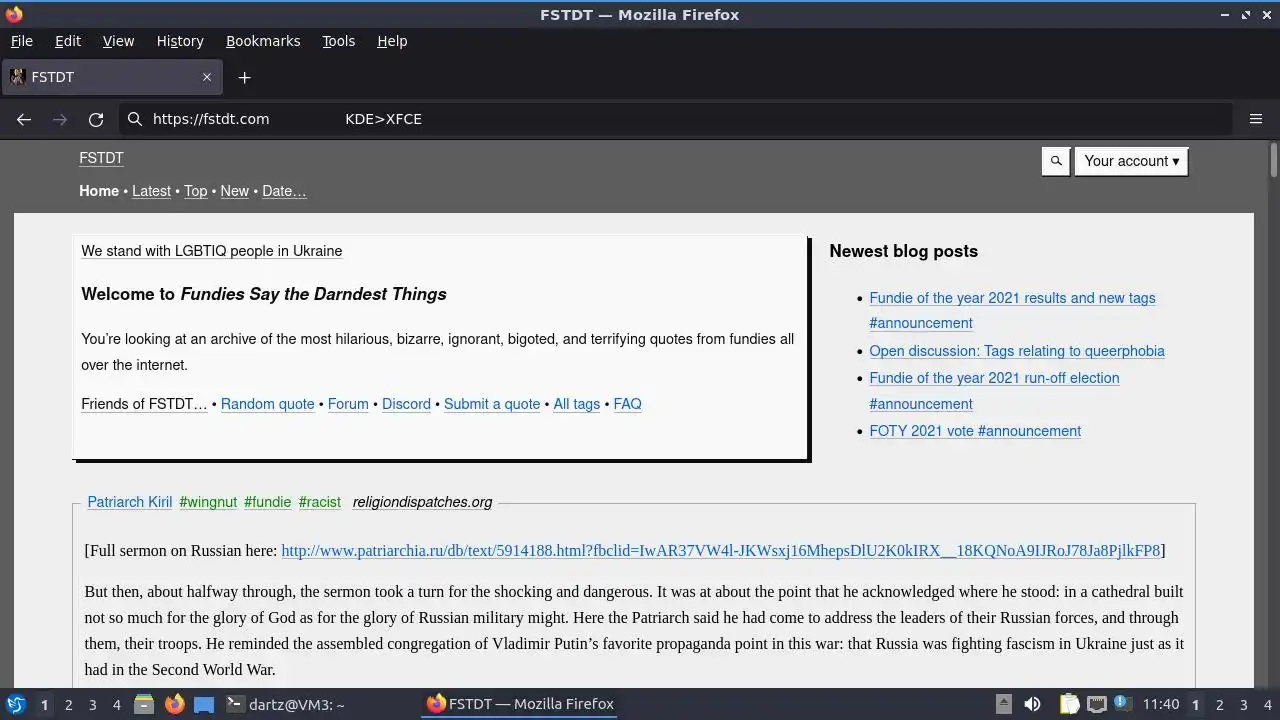The height and width of the screenshot is (720, 1280).
Task: Open the Bookmarks menu
Action: 263,41
